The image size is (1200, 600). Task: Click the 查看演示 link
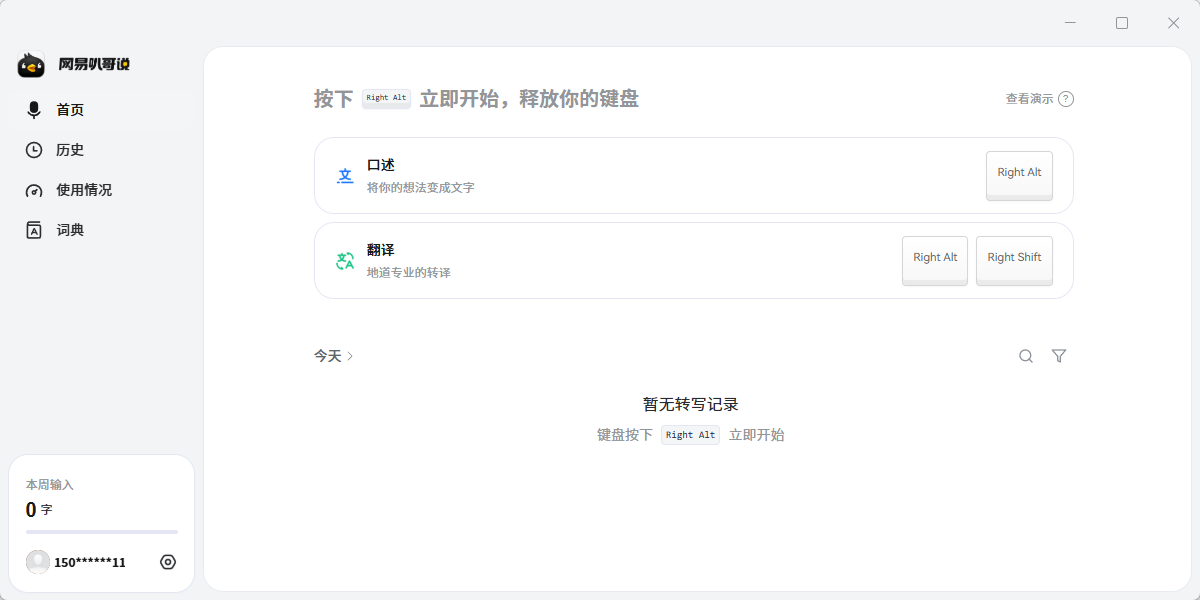click(x=1029, y=99)
